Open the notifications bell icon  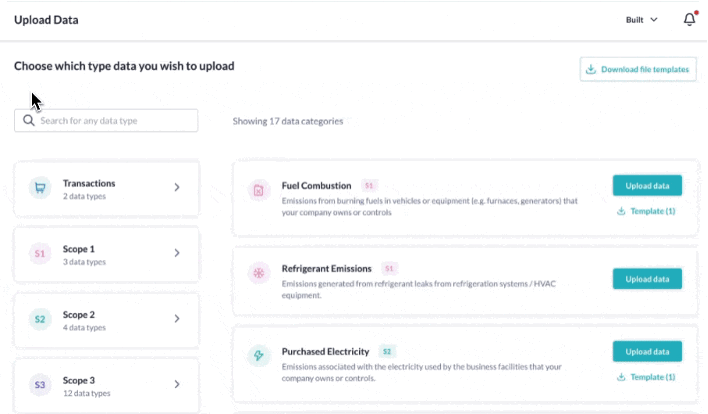[689, 19]
